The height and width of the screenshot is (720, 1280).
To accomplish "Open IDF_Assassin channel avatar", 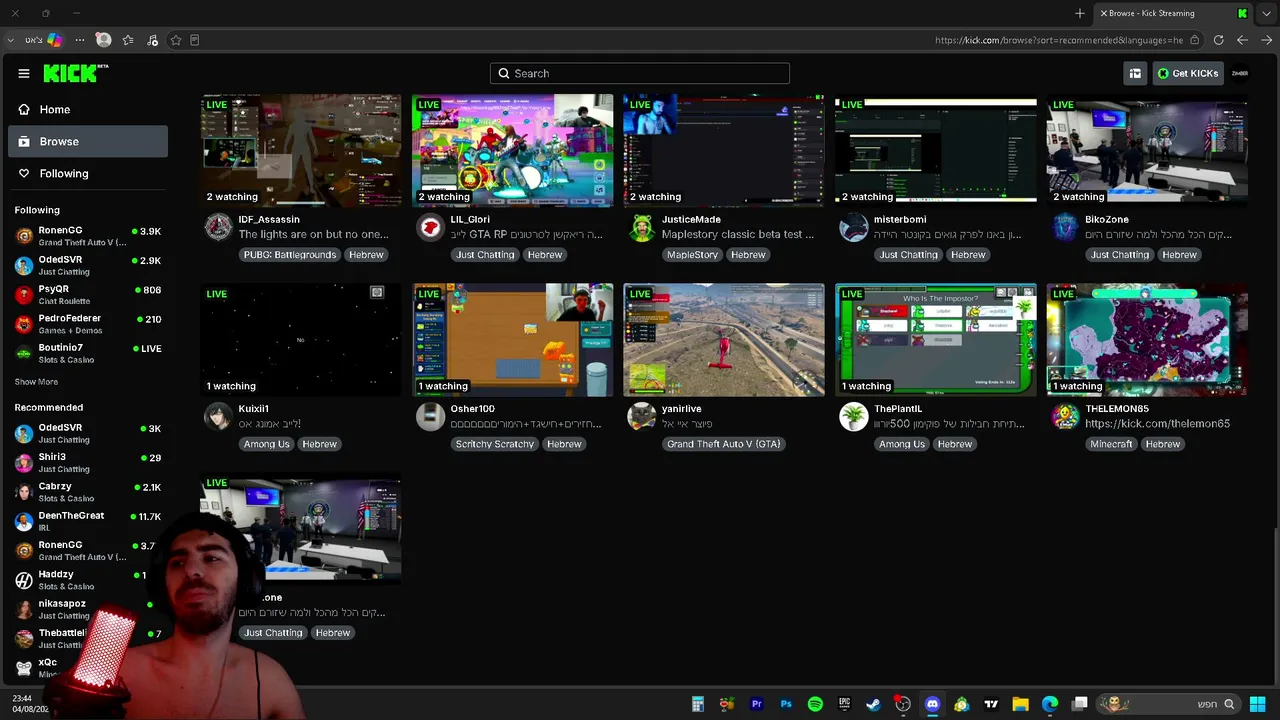I will click(x=218, y=227).
